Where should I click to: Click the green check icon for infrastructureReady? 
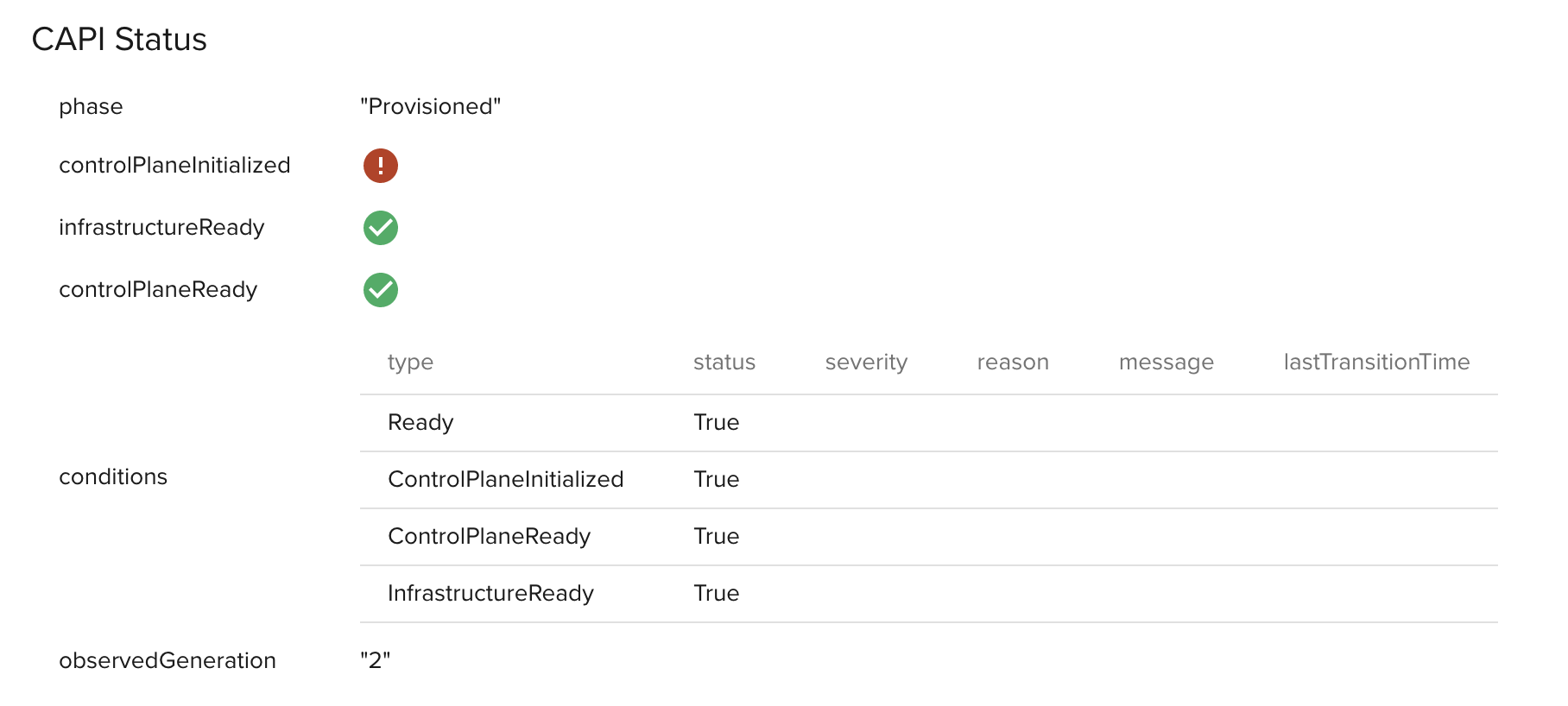pyautogui.click(x=380, y=227)
